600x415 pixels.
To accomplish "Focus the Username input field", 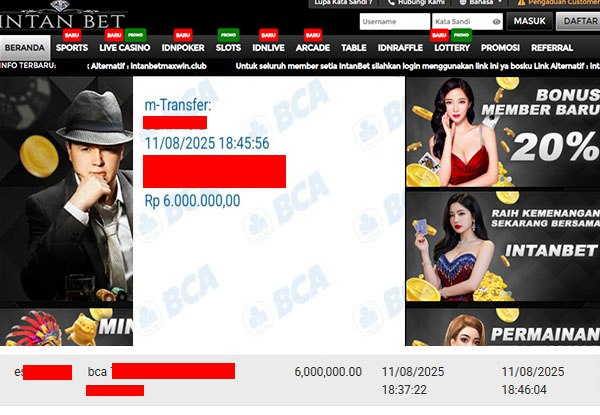I will [395, 21].
